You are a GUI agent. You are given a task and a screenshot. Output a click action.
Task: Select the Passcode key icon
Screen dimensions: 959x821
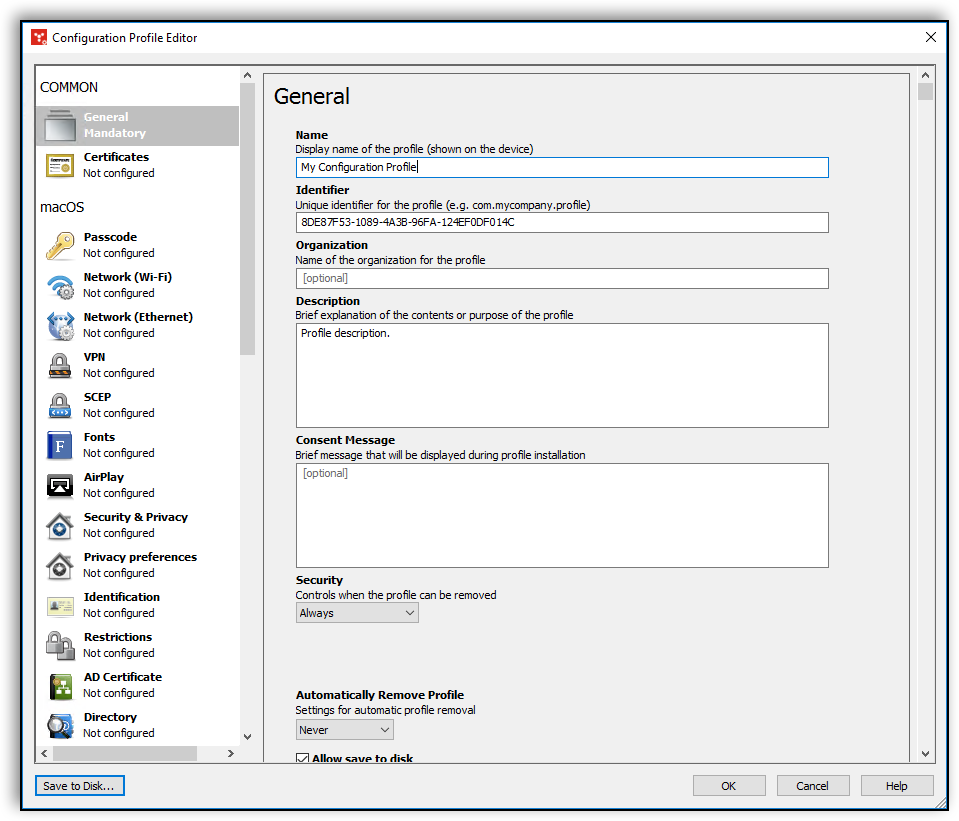tap(62, 243)
